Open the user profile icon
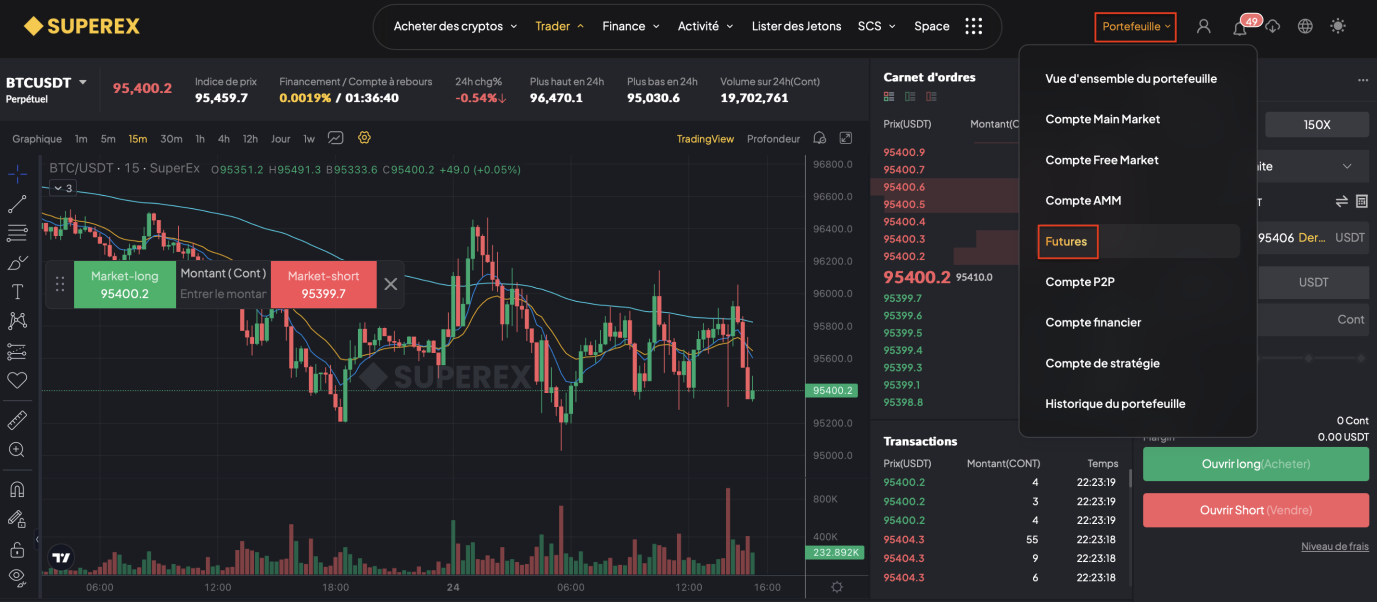This screenshot has width=1377, height=602. pos(1204,27)
